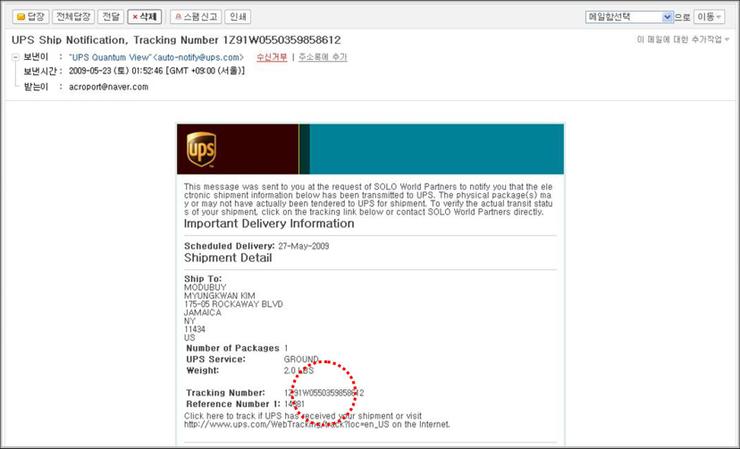Open 이 메일에 대한 추가작업 menu

pyautogui.click(x=683, y=40)
